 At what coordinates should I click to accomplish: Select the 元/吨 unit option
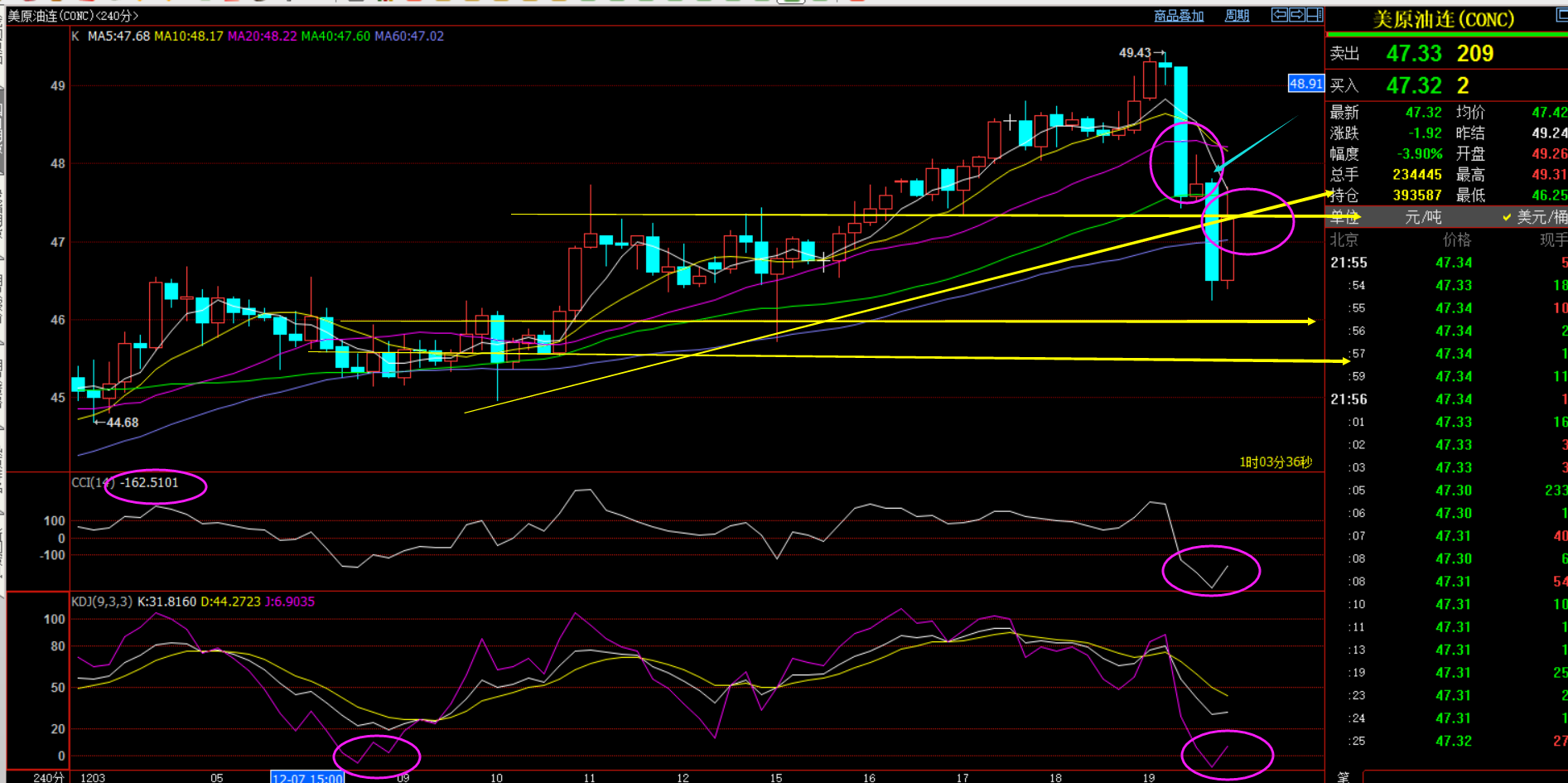pos(1423,217)
